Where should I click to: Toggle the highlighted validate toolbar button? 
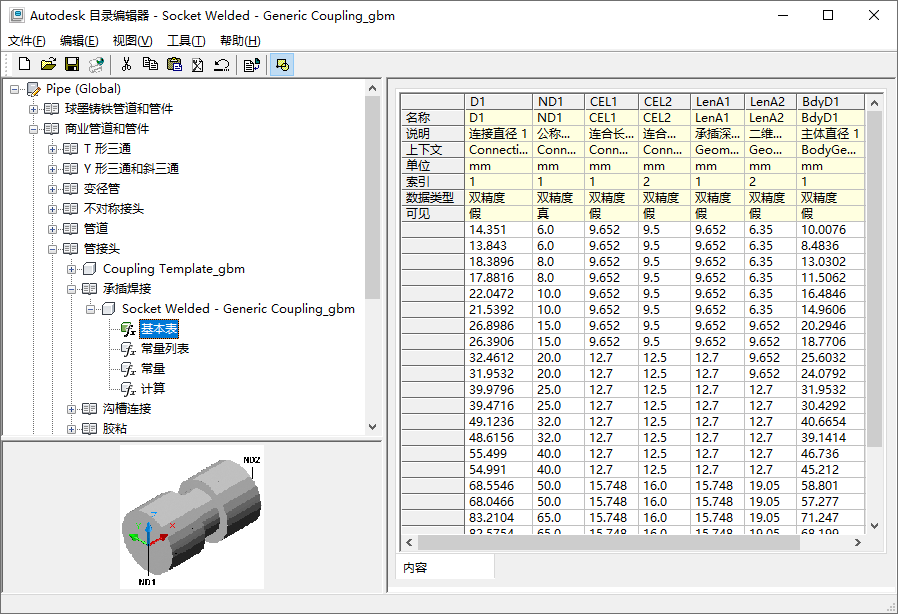pyautogui.click(x=282, y=64)
